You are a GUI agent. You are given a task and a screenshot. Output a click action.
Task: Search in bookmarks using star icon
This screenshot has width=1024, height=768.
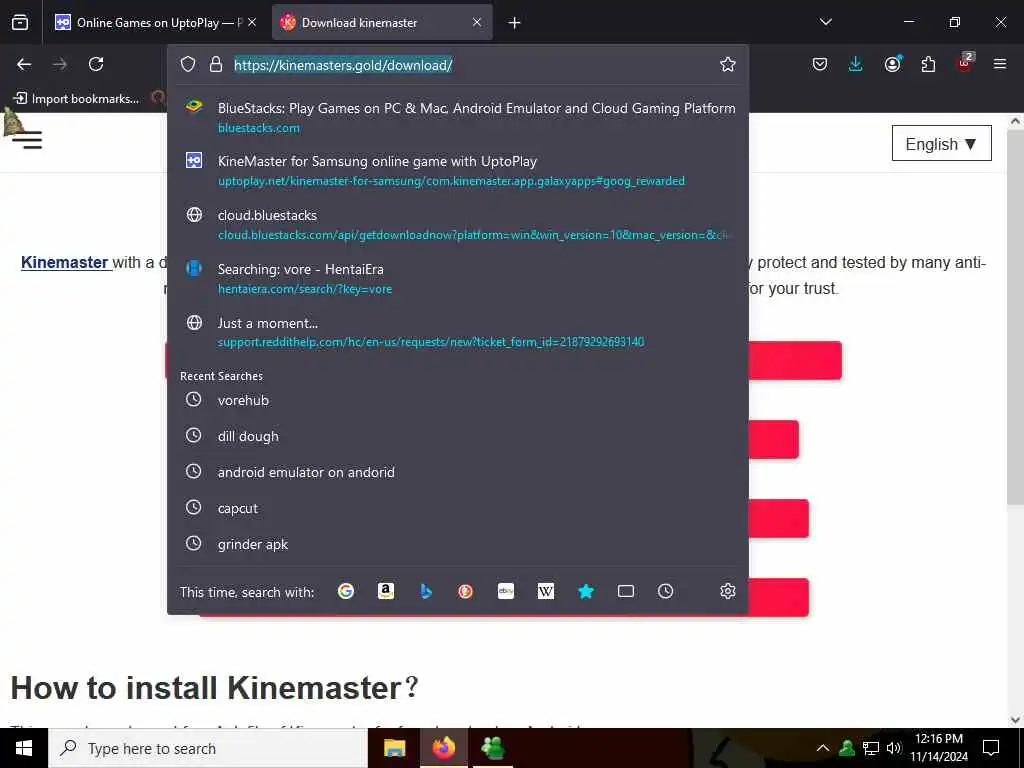tap(586, 591)
